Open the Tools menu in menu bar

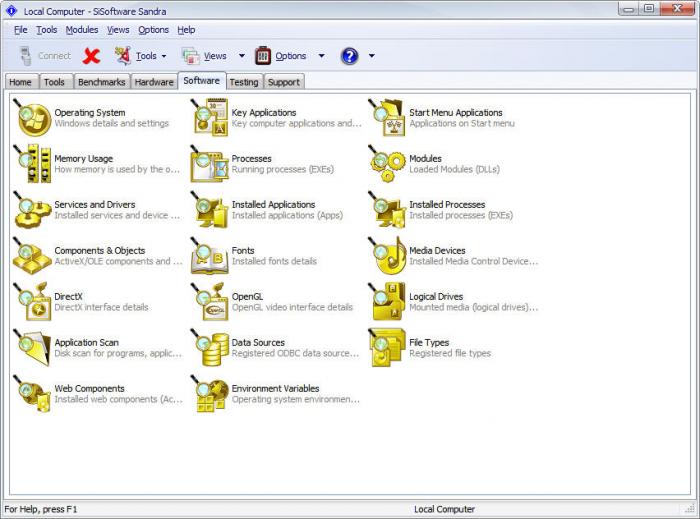(46, 30)
